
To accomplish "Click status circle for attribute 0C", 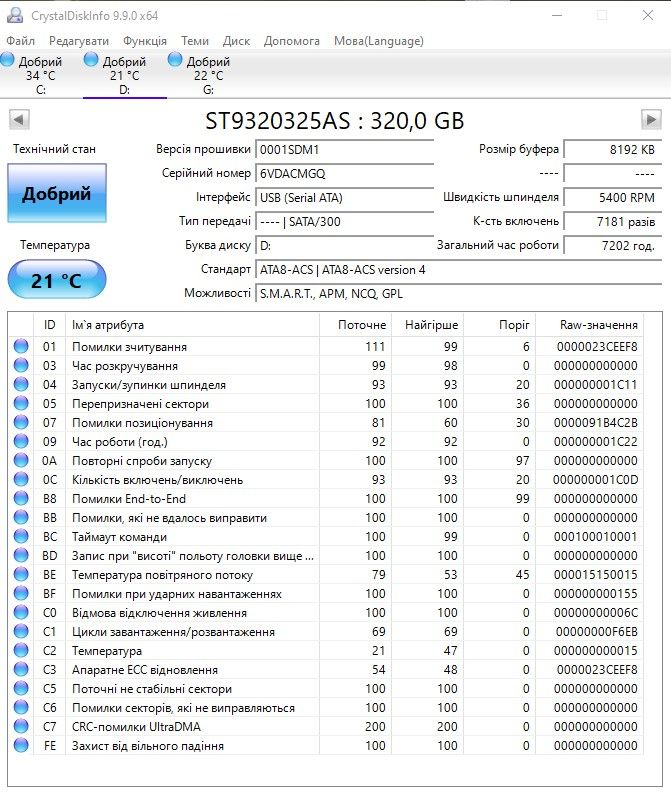I will click(21, 479).
